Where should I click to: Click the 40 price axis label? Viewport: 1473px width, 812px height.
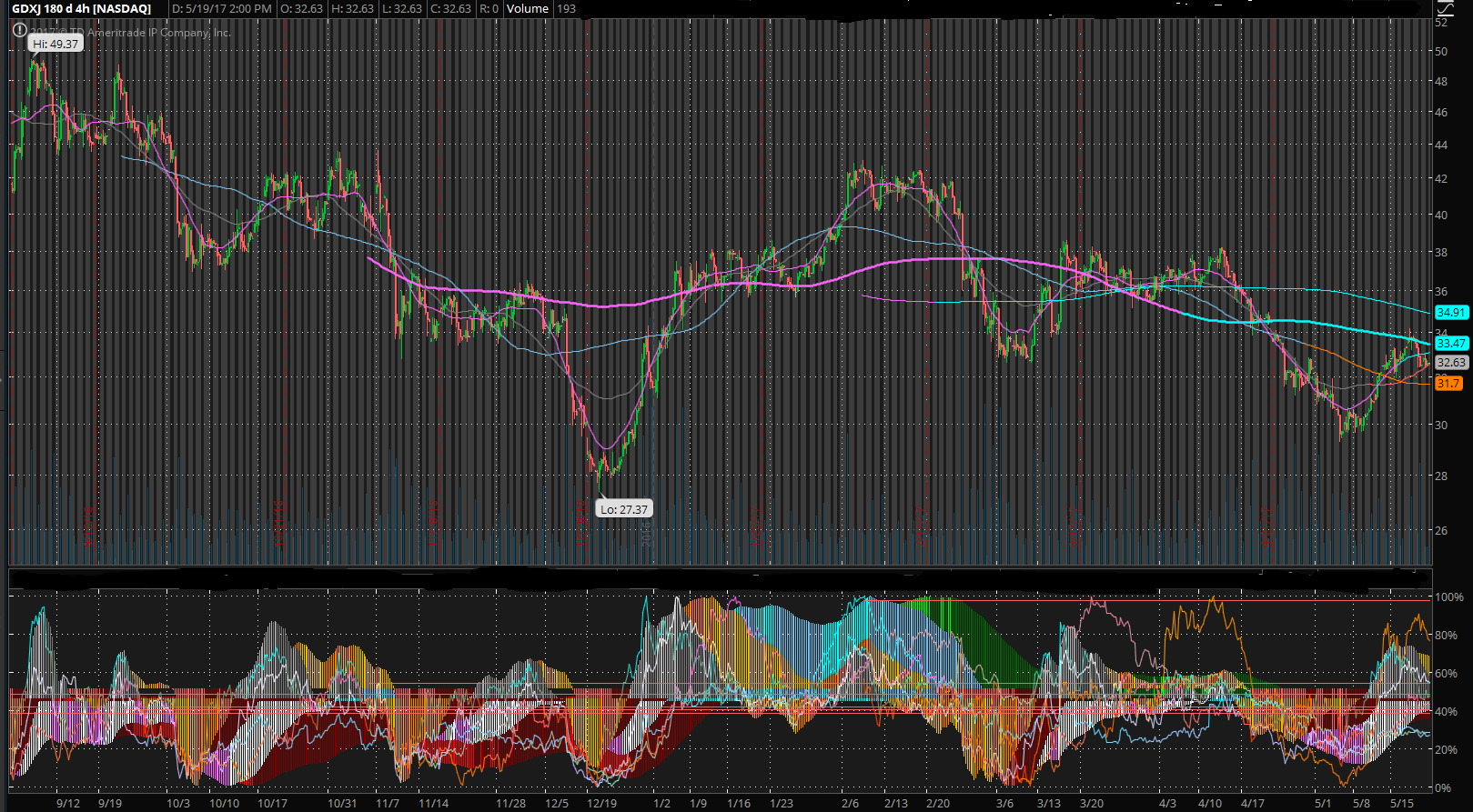pos(1441,216)
